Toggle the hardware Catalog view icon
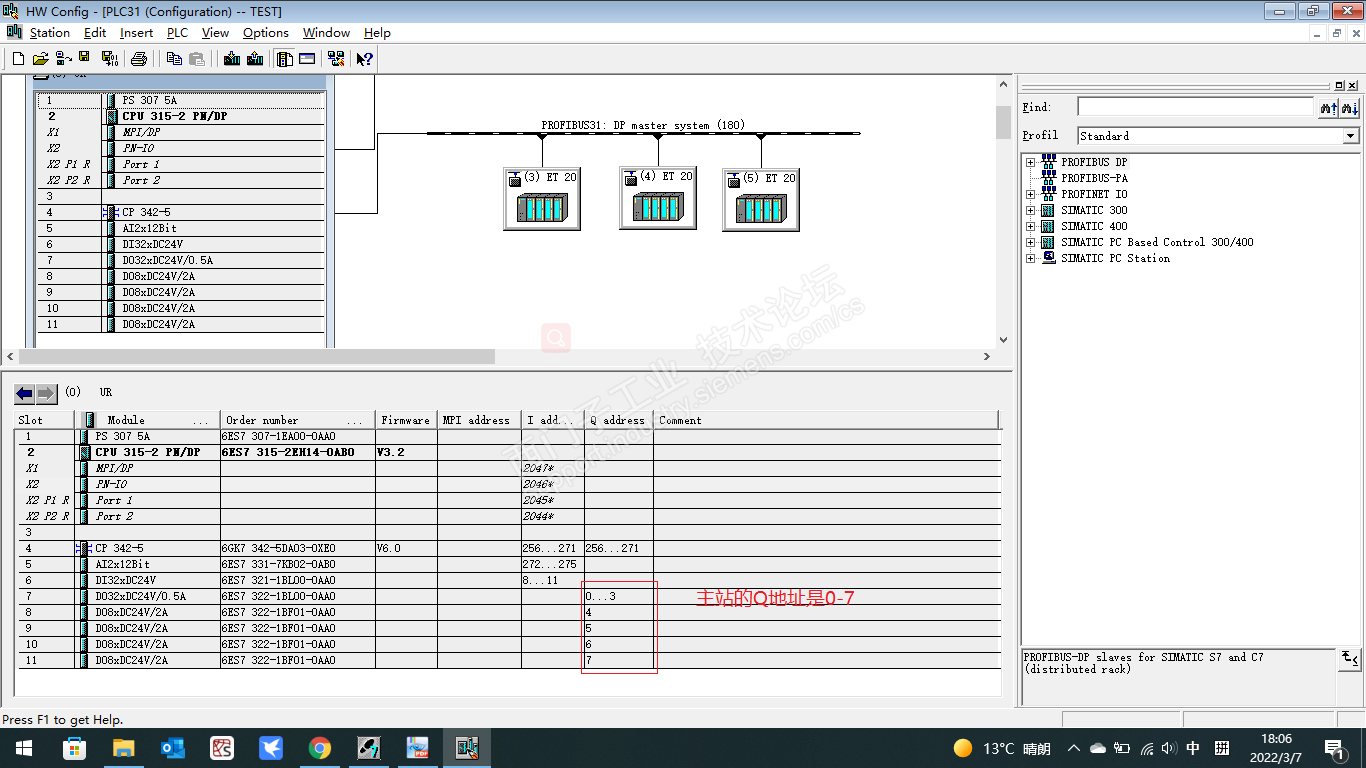 click(285, 59)
